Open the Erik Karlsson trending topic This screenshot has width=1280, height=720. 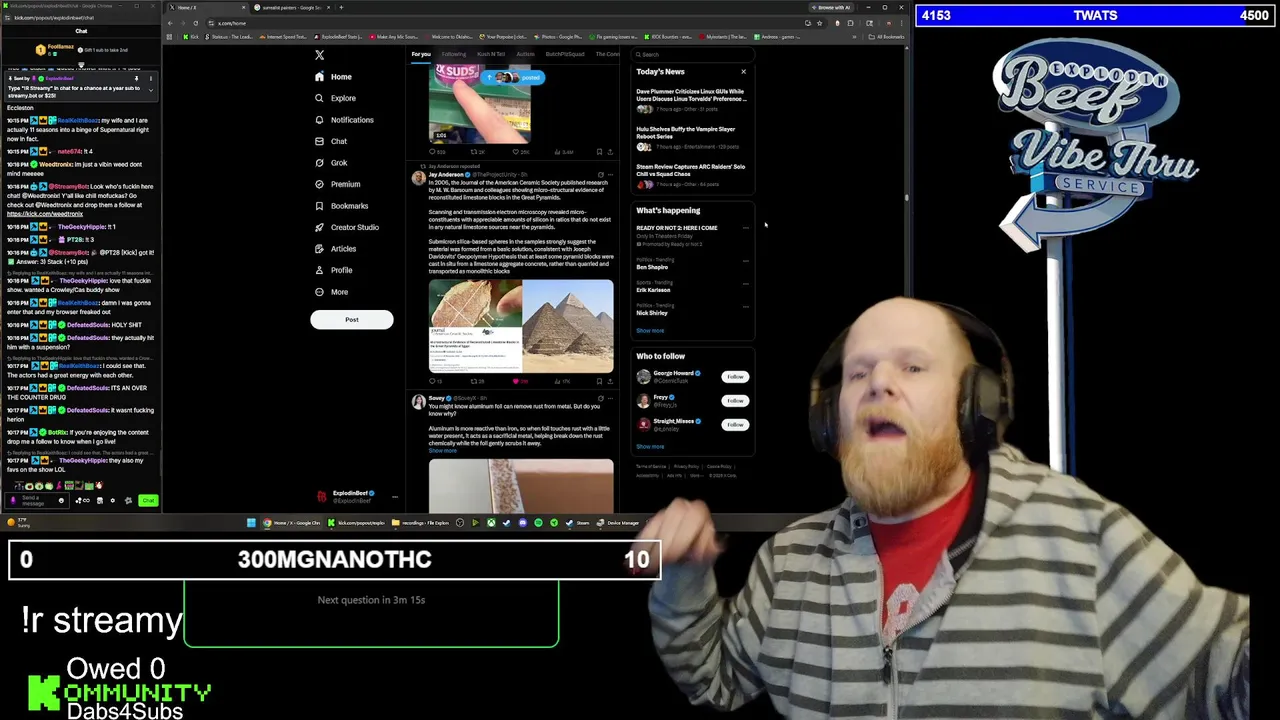tap(653, 290)
